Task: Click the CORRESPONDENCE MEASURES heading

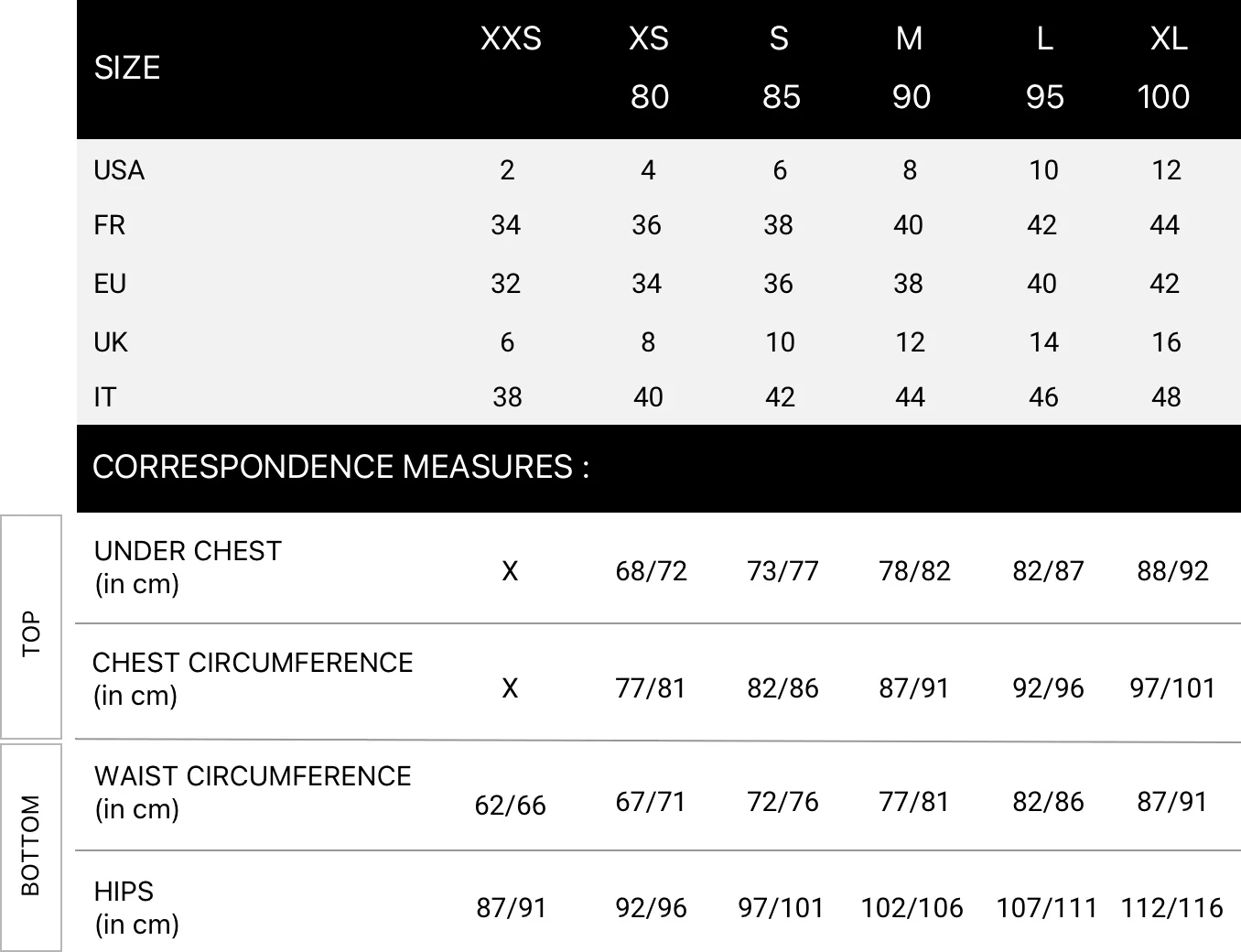Action: 340,467
